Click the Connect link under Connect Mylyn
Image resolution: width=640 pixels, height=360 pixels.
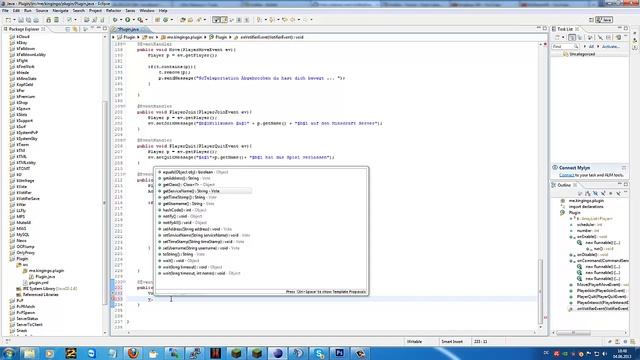(567, 175)
